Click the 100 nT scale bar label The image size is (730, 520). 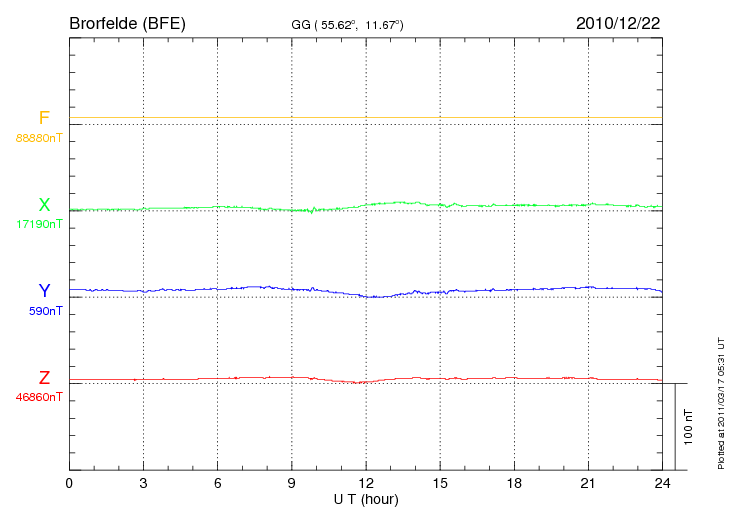pos(689,427)
